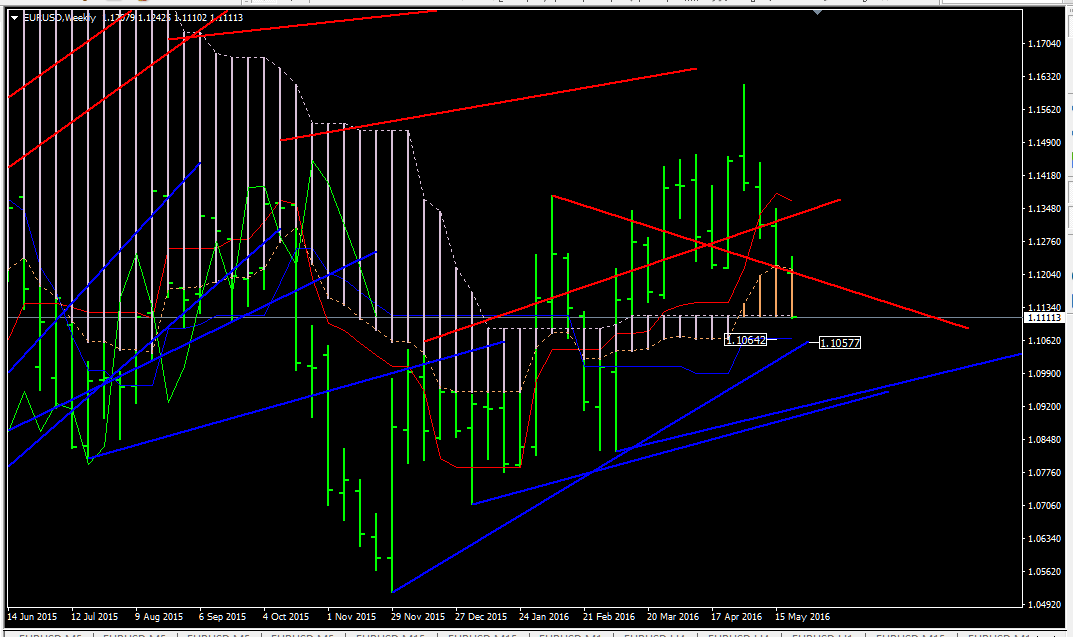
Task: Click the EURUSD,Weekly chart title text
Action: tap(60, 18)
